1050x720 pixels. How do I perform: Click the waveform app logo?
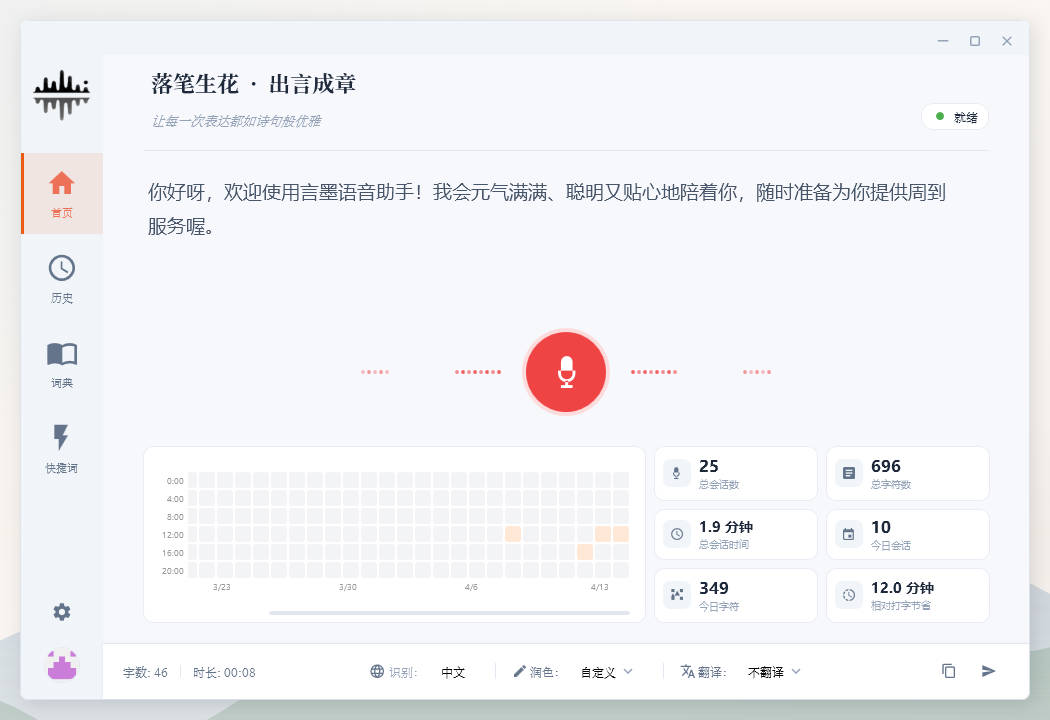click(x=62, y=94)
